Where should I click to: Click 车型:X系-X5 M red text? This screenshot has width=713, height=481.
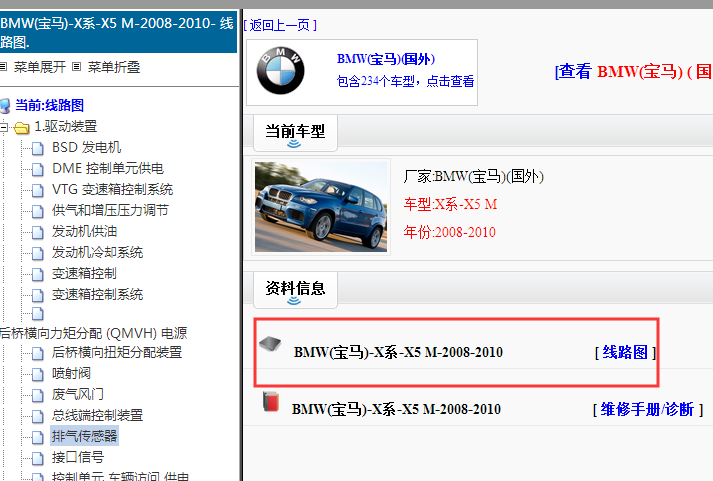pos(451,204)
